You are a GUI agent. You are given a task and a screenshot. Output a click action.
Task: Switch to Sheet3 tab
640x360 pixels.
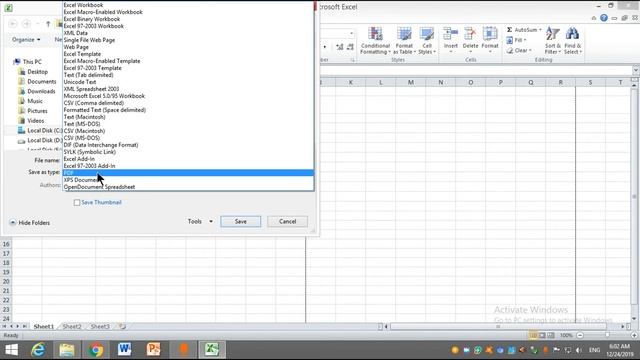pos(100,327)
